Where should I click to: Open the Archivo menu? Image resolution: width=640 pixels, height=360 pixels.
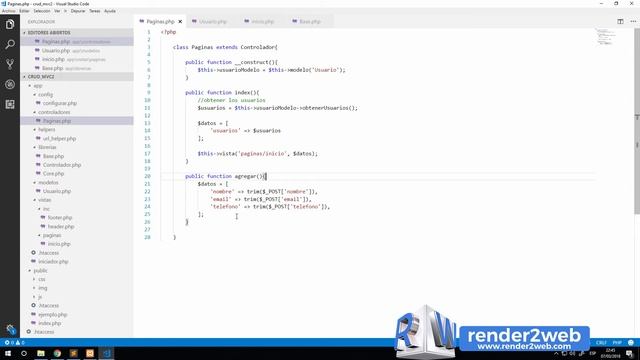click(9, 11)
